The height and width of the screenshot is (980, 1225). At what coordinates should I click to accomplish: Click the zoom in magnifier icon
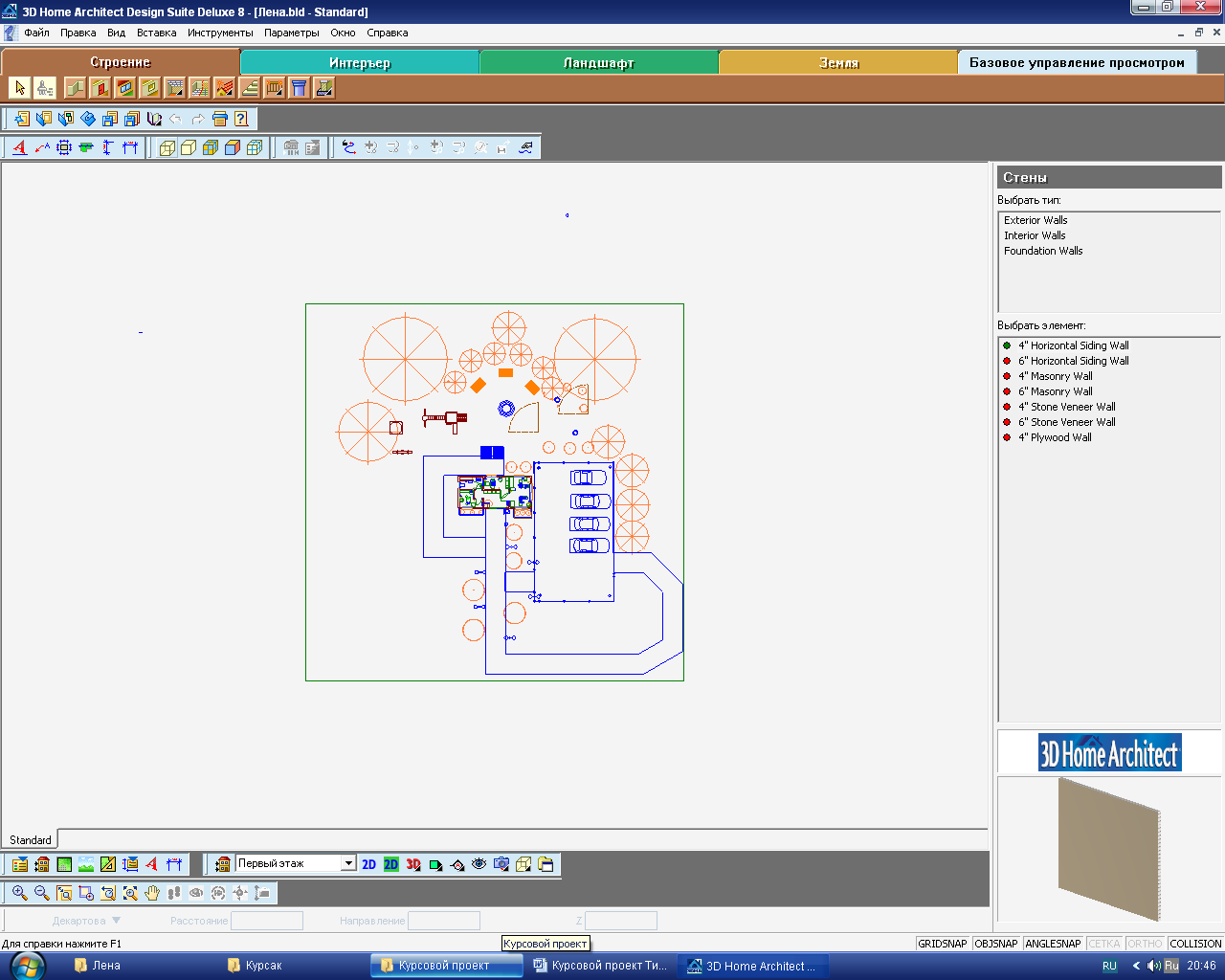pyautogui.click(x=19, y=893)
